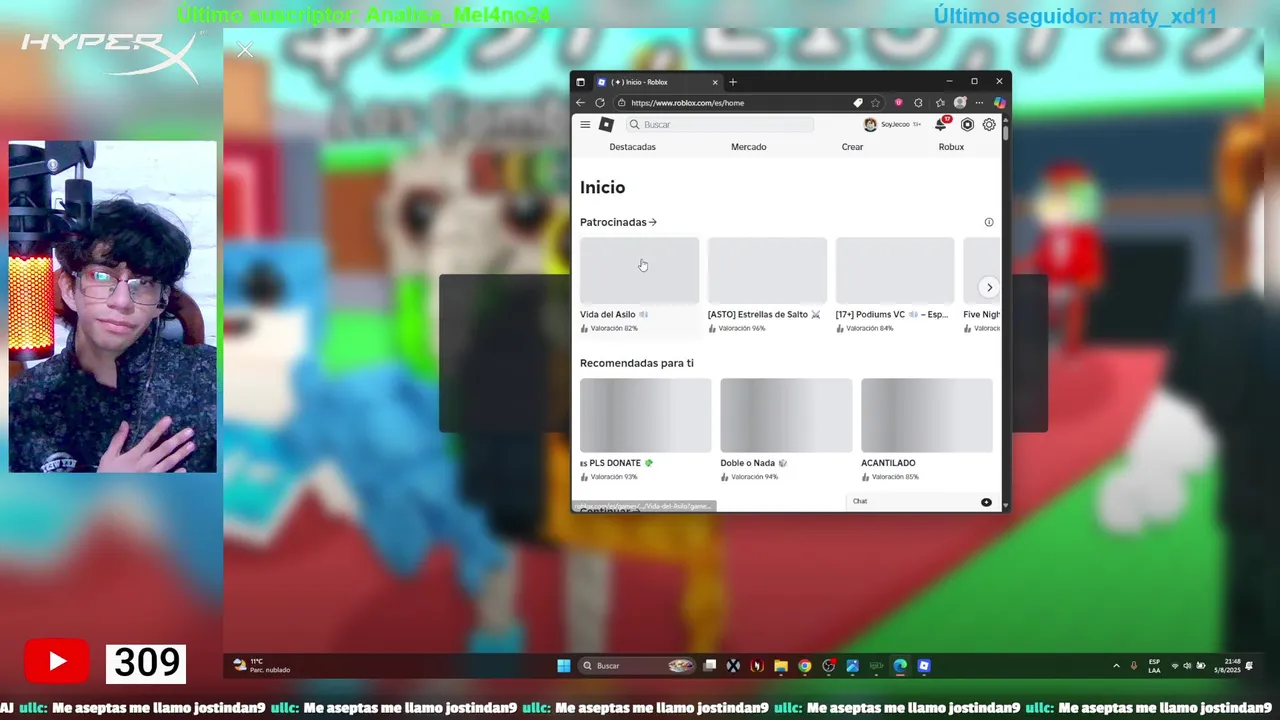Screen dimensions: 1280x720
Task: Open the SoyJecoo profile avatar
Action: pyautogui.click(x=870, y=125)
